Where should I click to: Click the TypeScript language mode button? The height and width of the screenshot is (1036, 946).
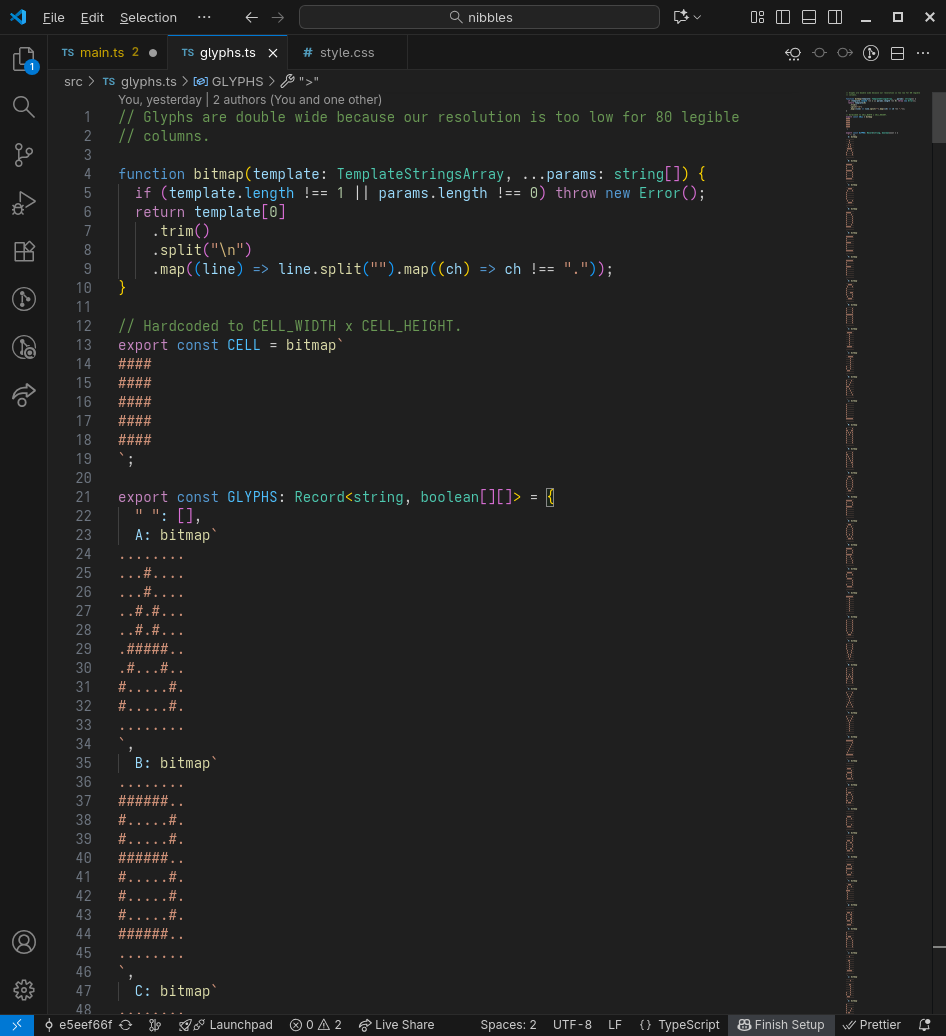coord(679,1025)
